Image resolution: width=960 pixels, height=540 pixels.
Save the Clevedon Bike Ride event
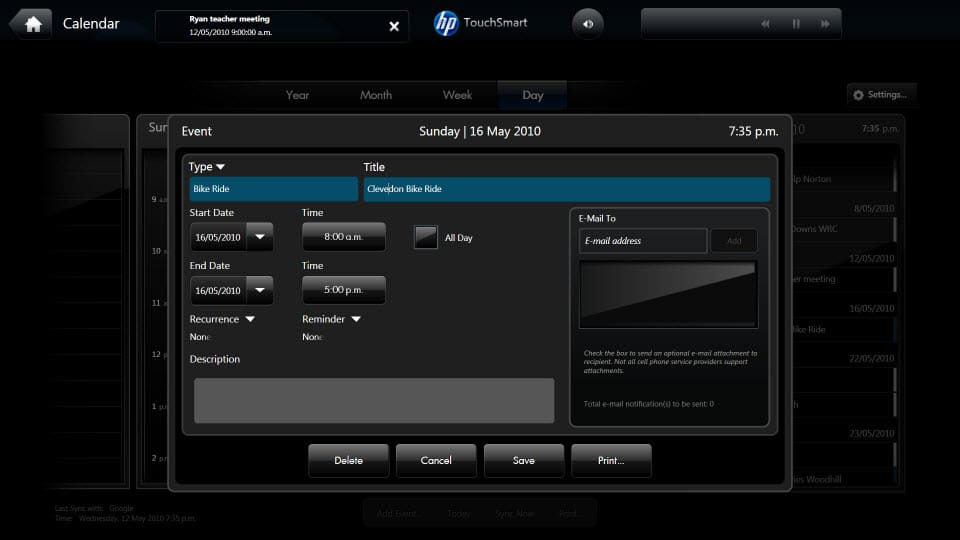[x=523, y=460]
